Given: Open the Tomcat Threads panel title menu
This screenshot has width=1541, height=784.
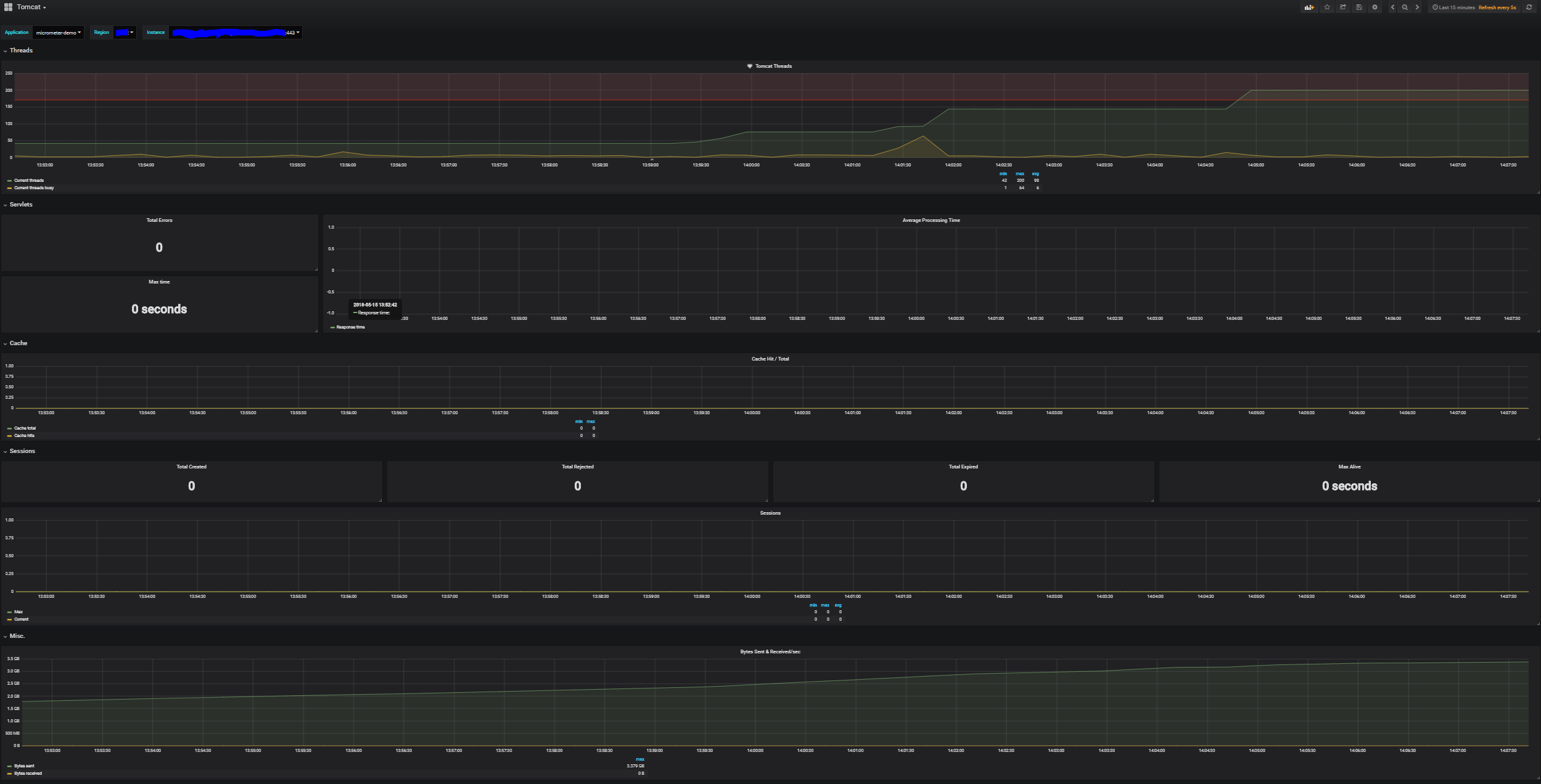Looking at the screenshot, I should point(773,66).
